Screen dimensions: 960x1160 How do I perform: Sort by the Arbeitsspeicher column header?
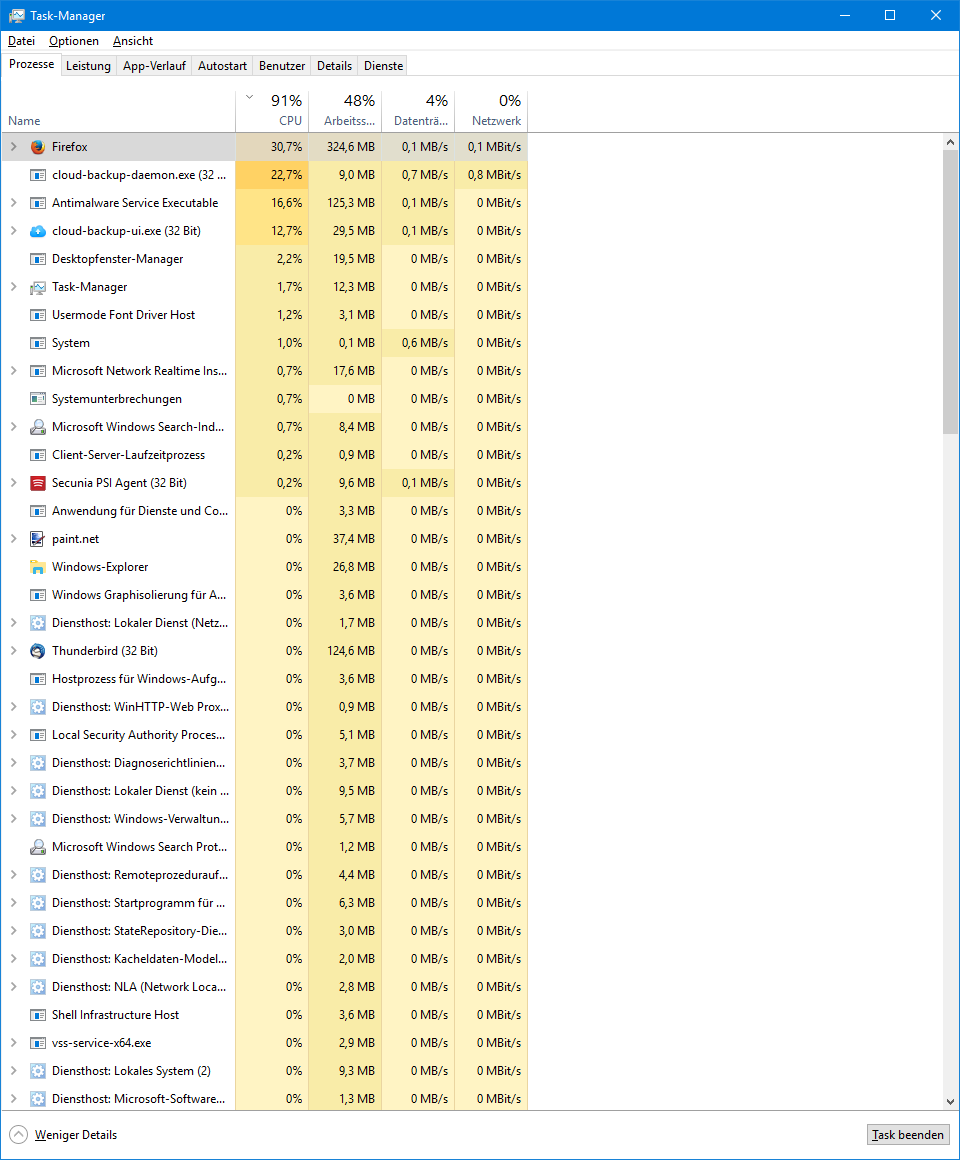pos(345,110)
